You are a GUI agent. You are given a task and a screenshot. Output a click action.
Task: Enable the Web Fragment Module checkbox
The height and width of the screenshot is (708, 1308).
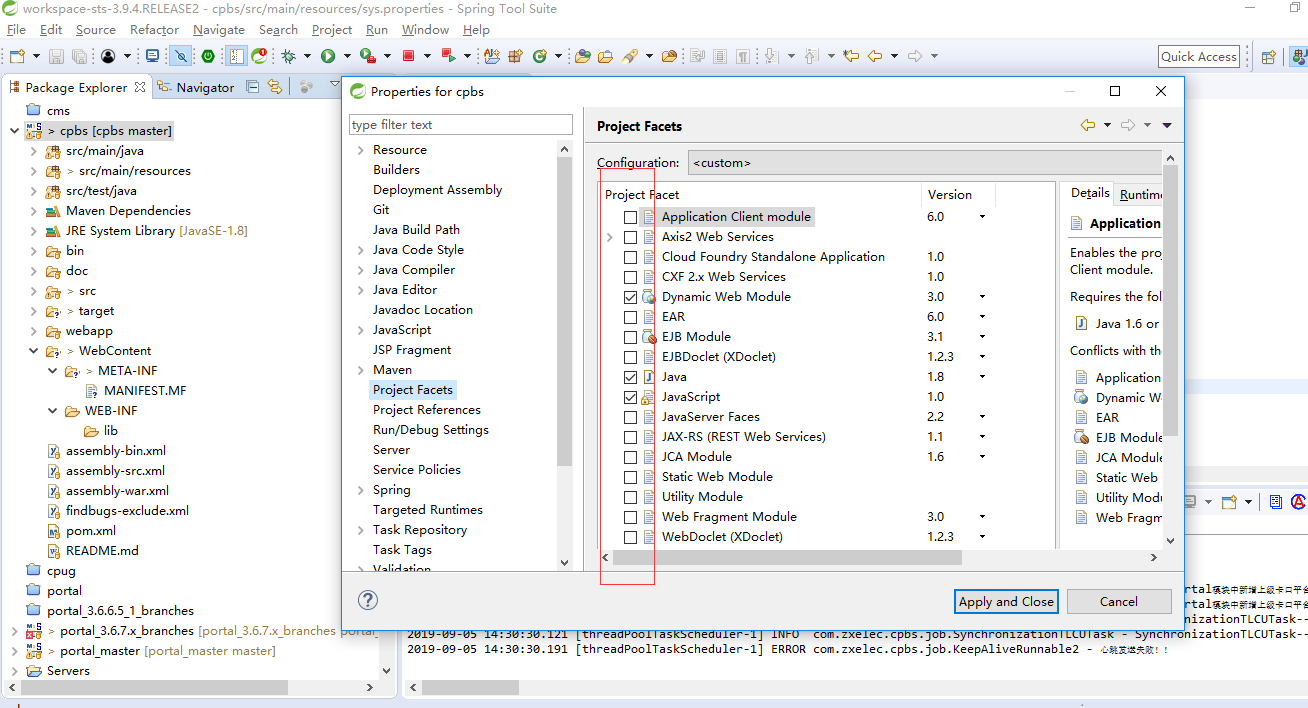coord(630,517)
